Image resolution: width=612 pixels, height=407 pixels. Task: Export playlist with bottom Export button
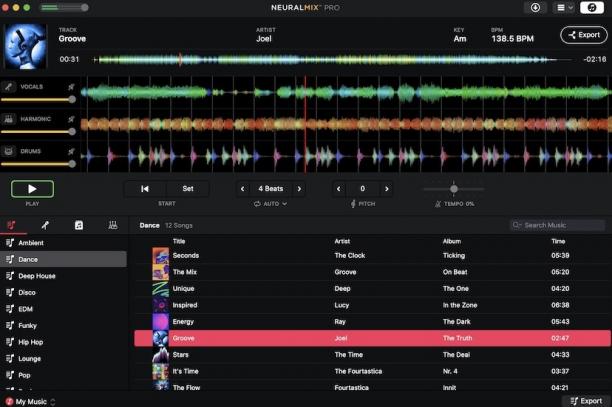point(586,401)
